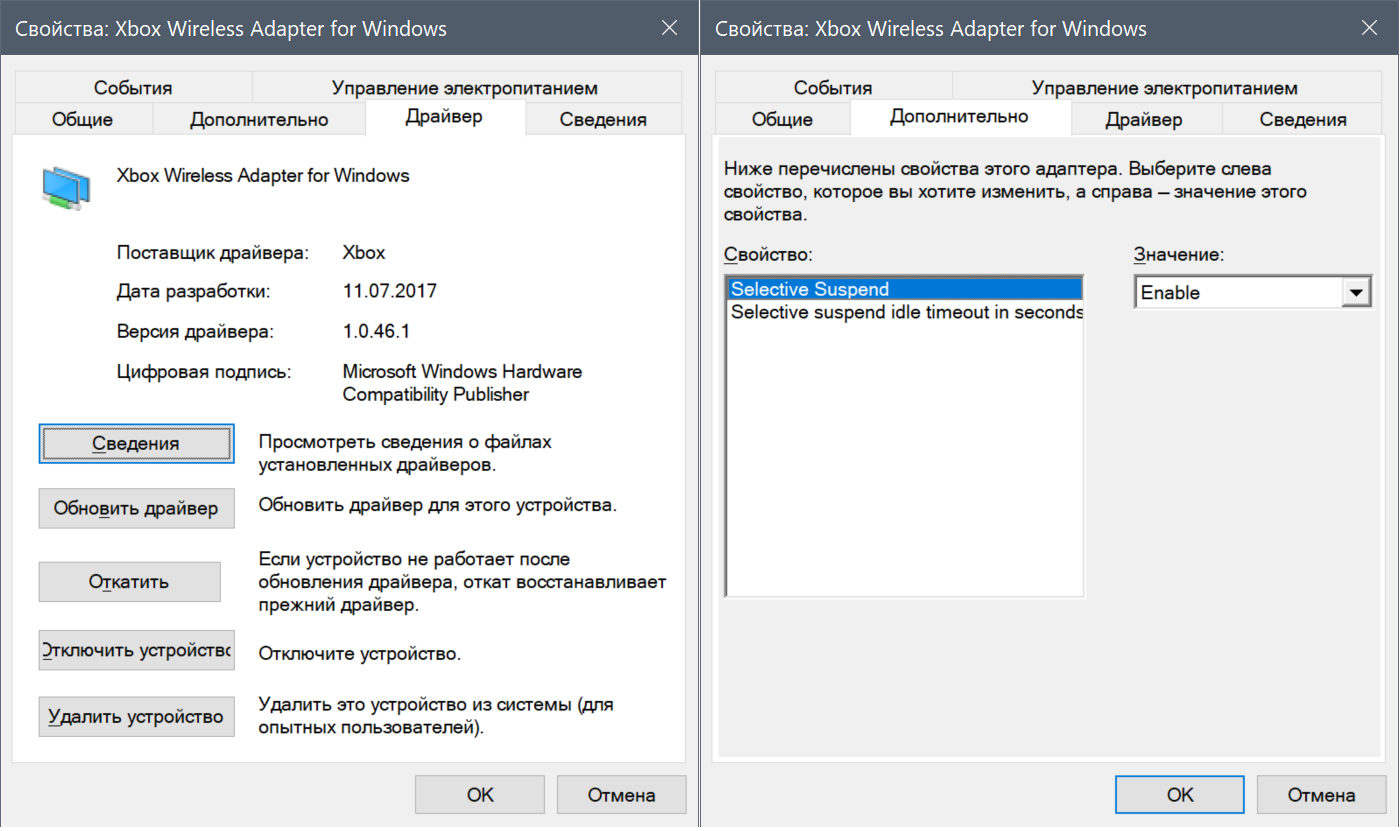Switch to Драйвер tab in the property list dialog

[1144, 120]
